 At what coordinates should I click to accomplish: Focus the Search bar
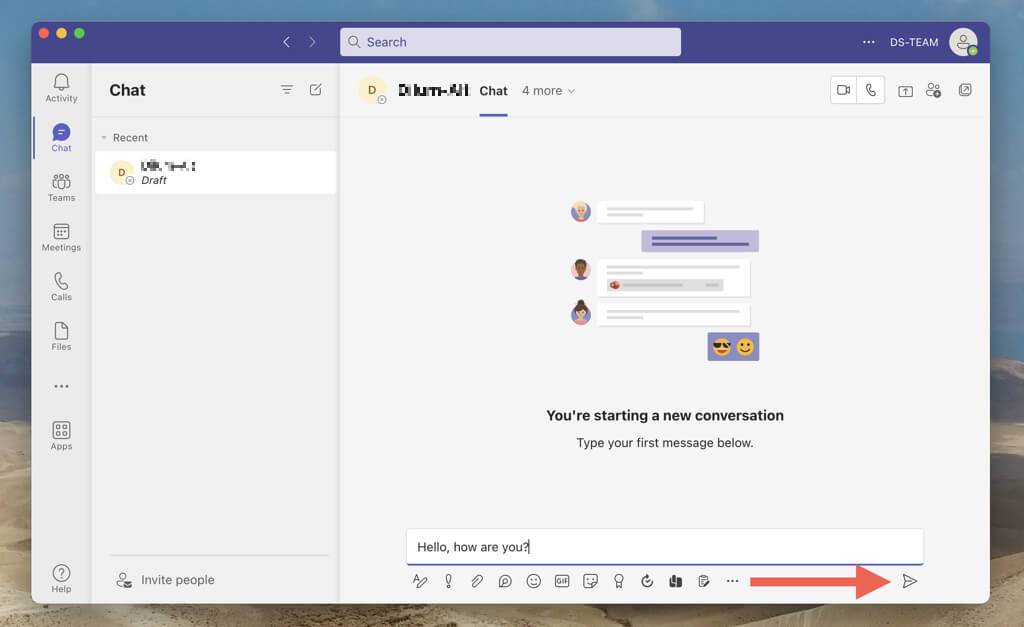[x=510, y=42]
